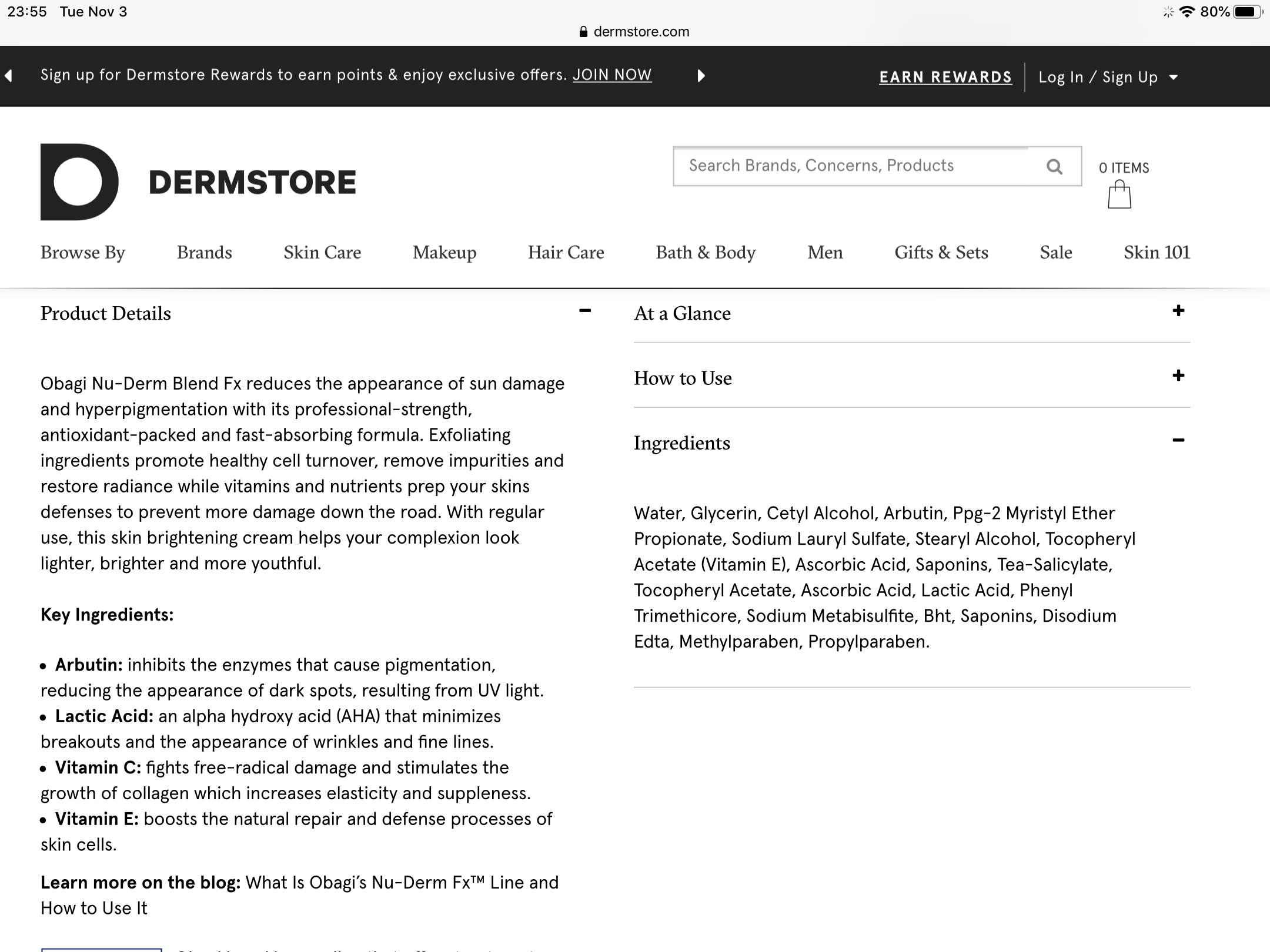Viewport: 1270px width, 952px height.
Task: Open the shopping bag cart icon
Action: click(1119, 195)
